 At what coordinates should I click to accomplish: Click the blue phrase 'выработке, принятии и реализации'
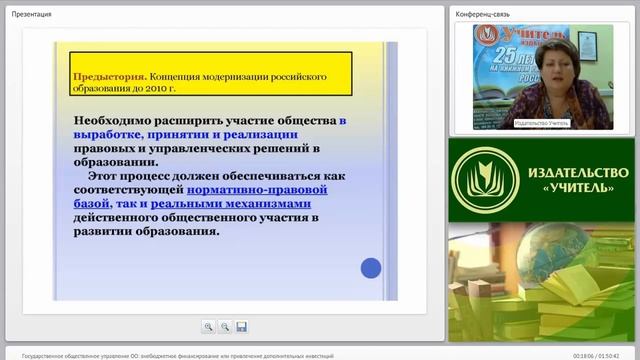click(186, 135)
